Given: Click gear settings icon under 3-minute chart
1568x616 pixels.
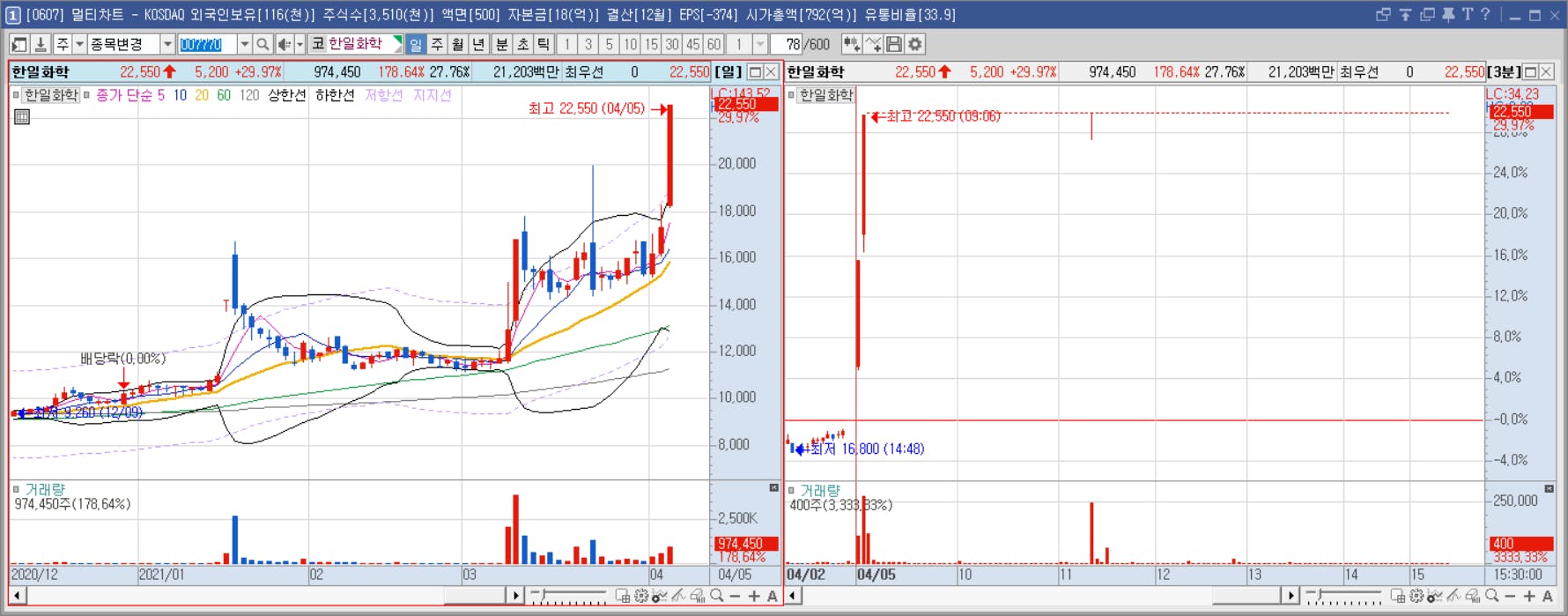Looking at the screenshot, I should tap(1416, 597).
